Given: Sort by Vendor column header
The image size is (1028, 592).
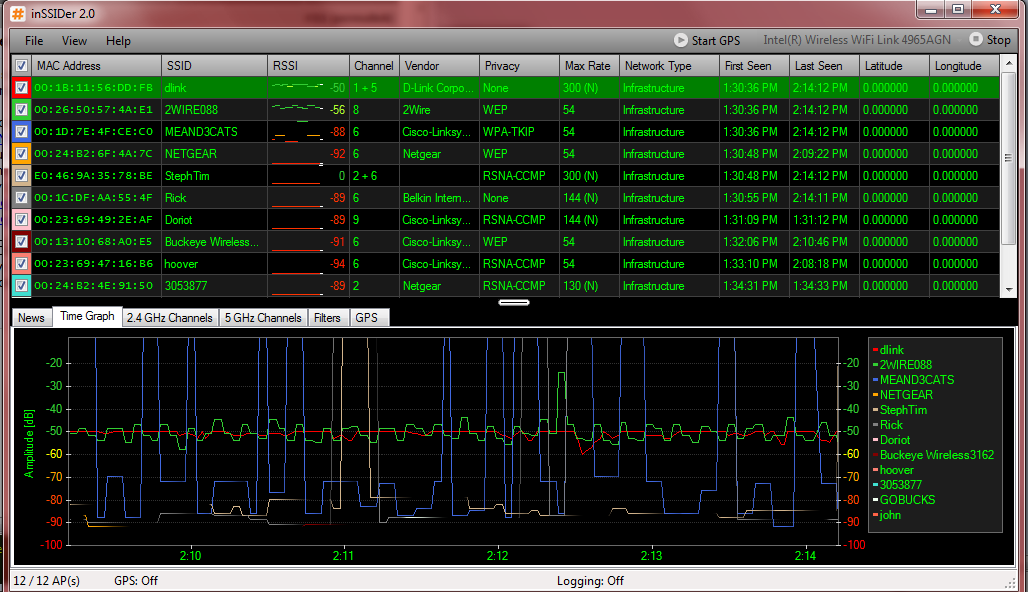Looking at the screenshot, I should pos(439,66).
